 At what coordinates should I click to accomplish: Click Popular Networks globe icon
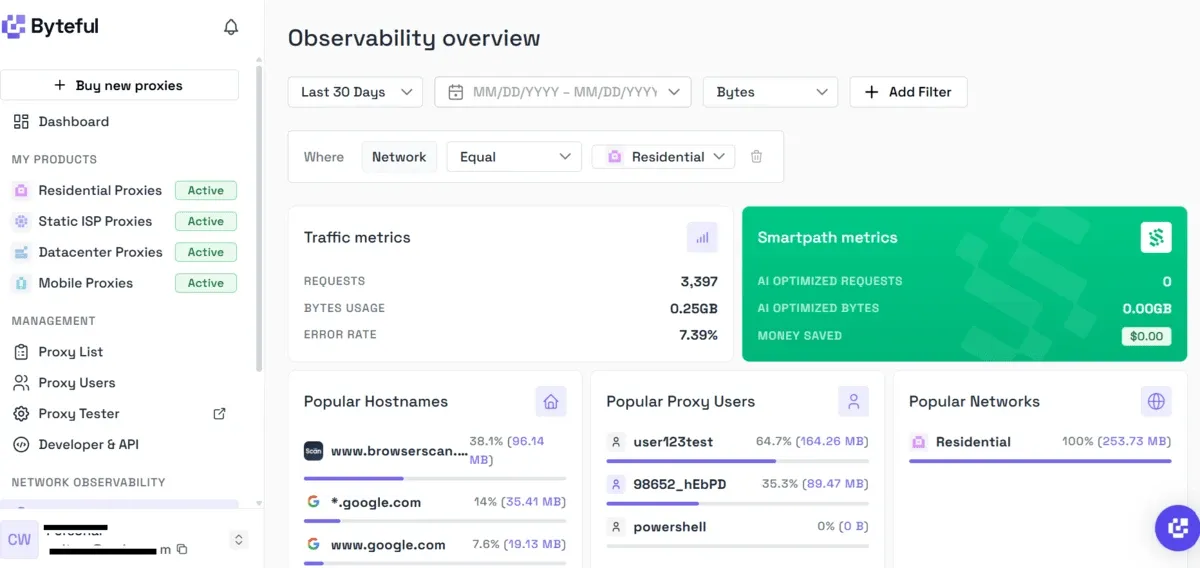click(1156, 402)
